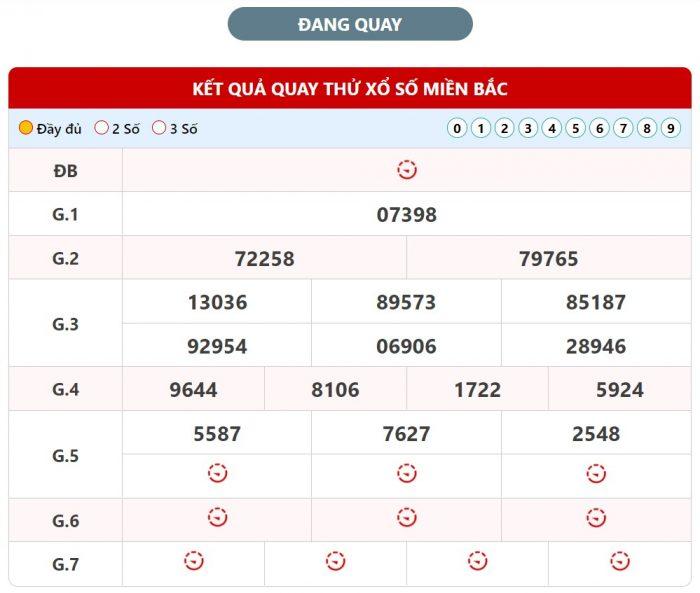Viewport: 700px width, 593px height.
Task: Click G.3 result 89573
Action: click(406, 302)
